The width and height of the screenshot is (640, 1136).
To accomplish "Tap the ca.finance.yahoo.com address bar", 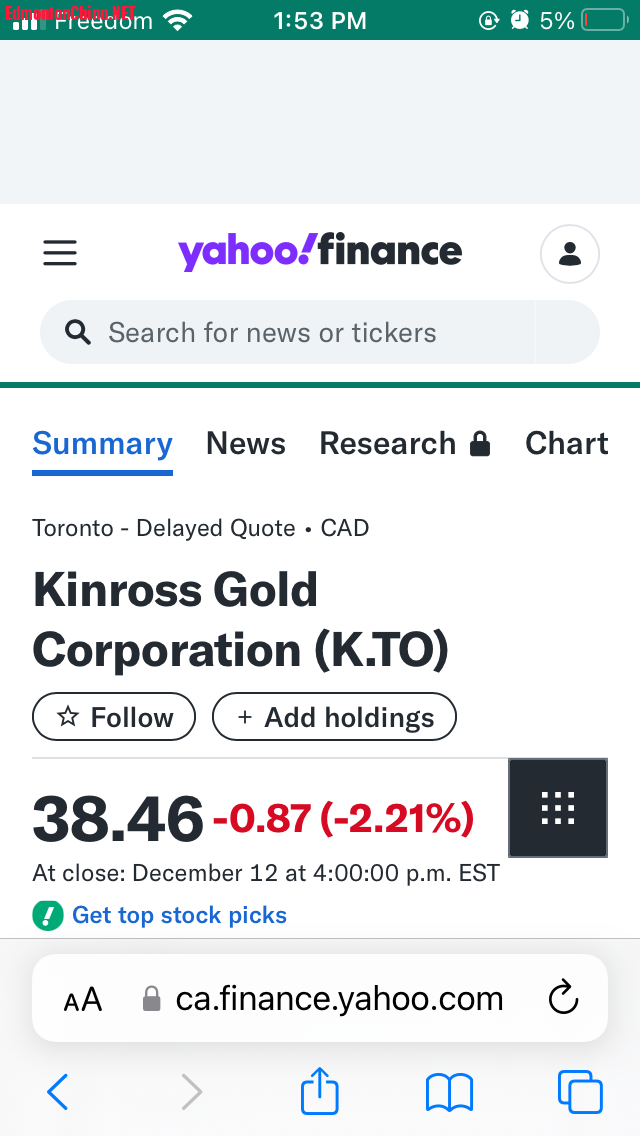I will 338,998.
